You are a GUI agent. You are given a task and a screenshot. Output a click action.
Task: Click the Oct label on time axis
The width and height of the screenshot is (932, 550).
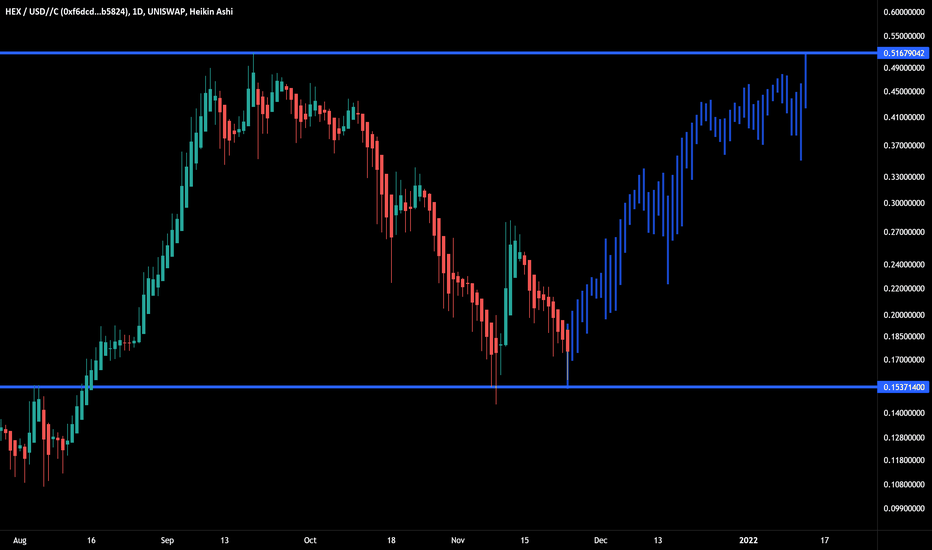pos(310,540)
